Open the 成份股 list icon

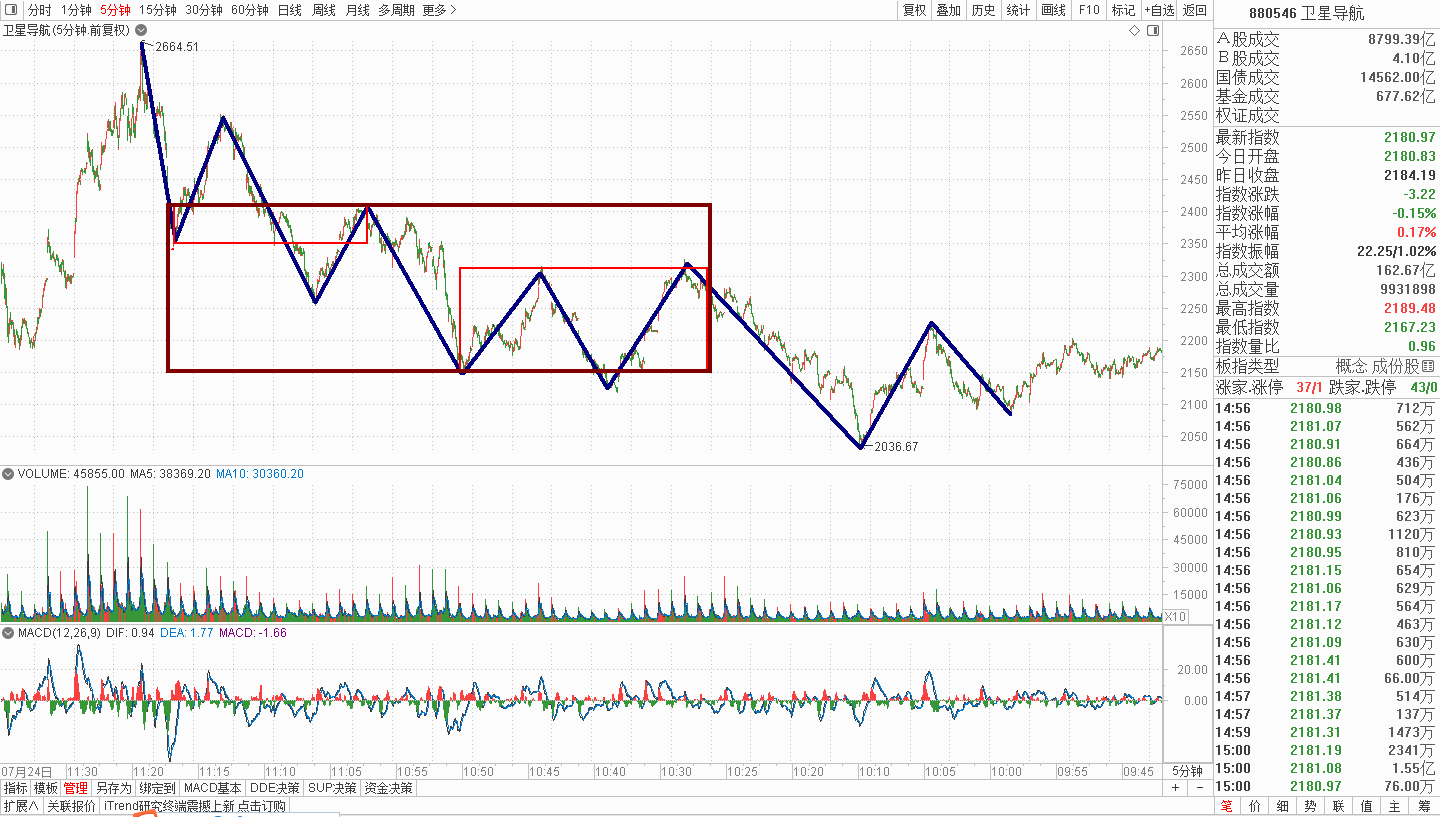1427,366
